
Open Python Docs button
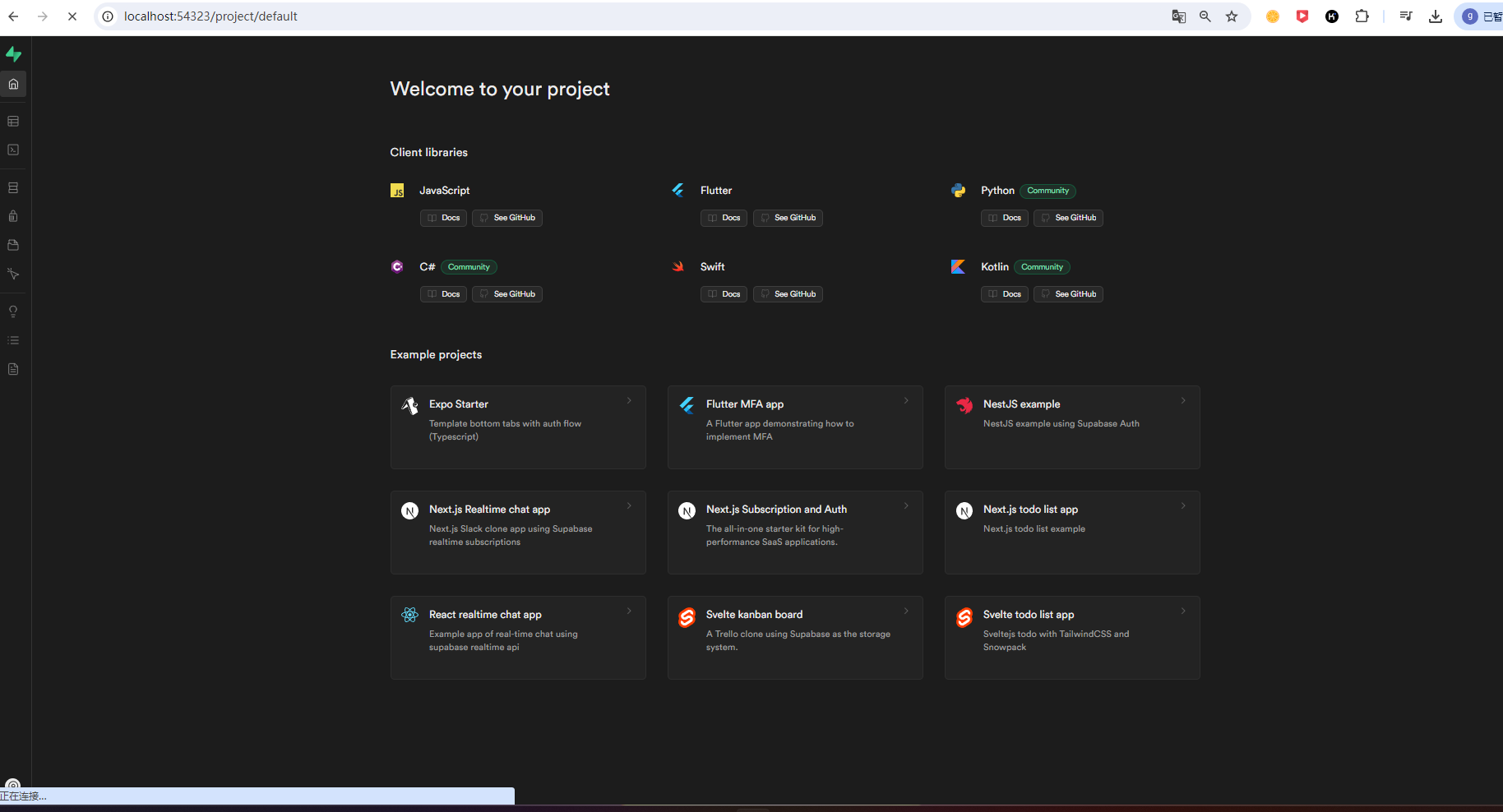[1005, 218]
